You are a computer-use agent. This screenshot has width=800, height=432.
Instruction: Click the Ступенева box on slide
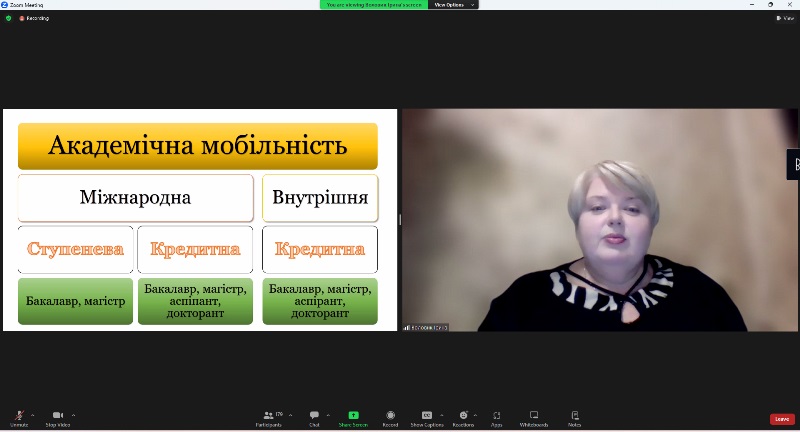click(76, 249)
